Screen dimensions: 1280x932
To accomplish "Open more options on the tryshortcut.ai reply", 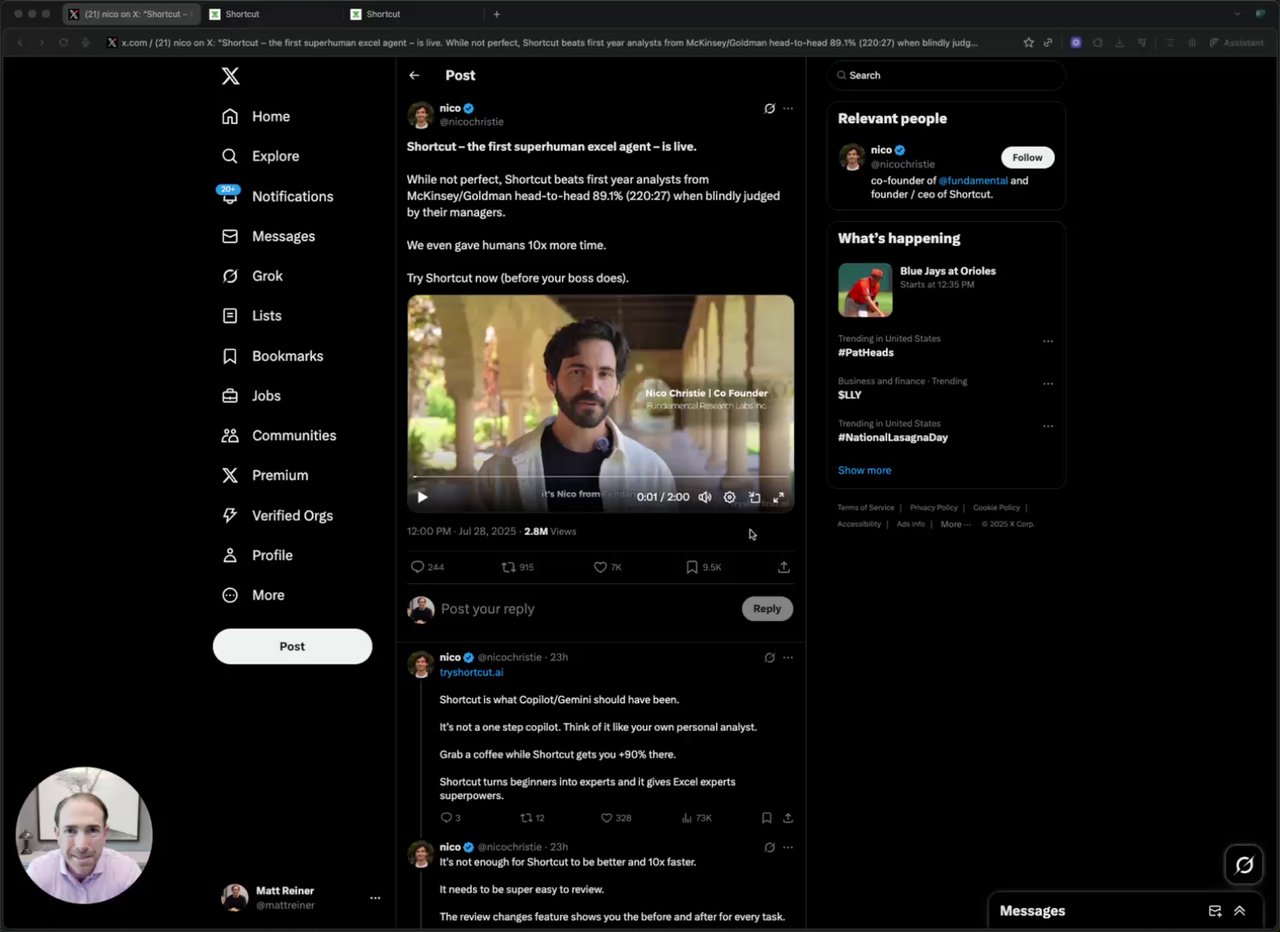I will (x=788, y=658).
